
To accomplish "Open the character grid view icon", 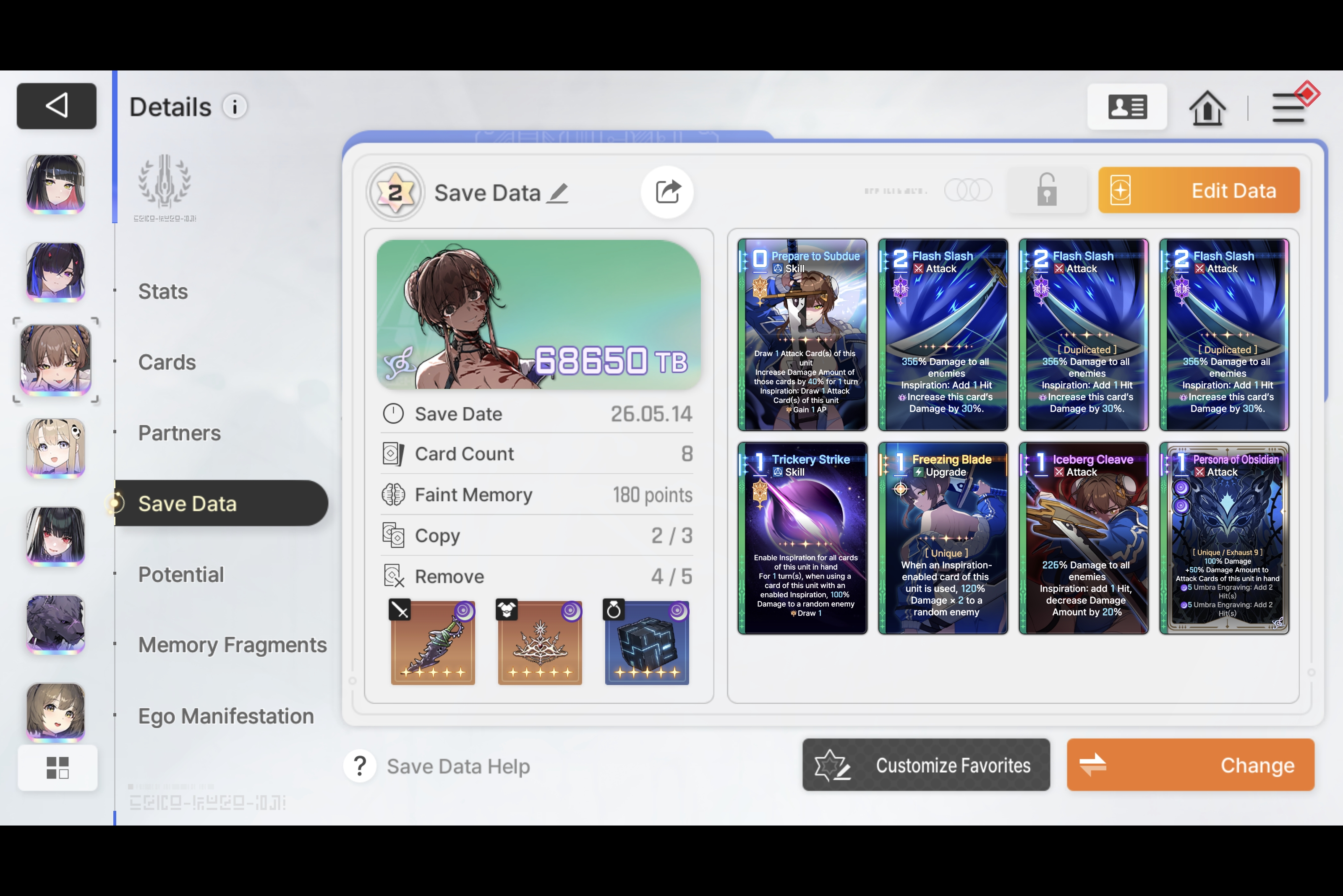I will click(57, 767).
